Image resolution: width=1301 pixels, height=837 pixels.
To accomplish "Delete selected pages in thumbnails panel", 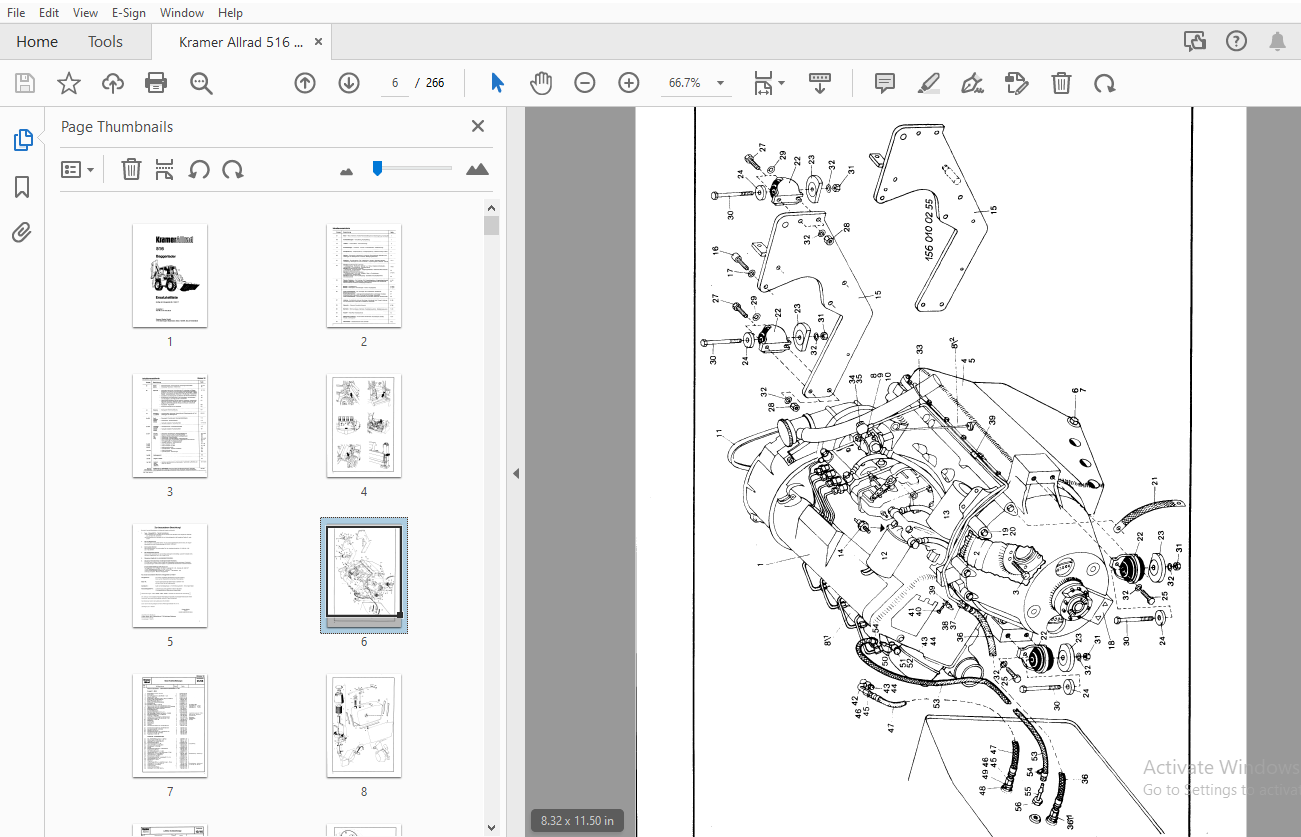I will pyautogui.click(x=131, y=169).
